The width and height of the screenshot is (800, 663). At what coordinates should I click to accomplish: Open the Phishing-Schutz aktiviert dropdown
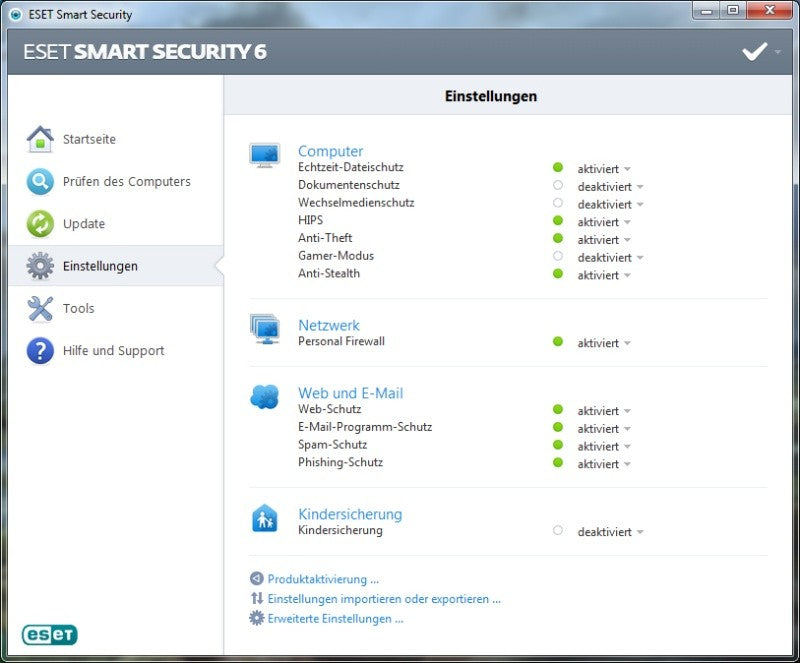[x=604, y=464]
